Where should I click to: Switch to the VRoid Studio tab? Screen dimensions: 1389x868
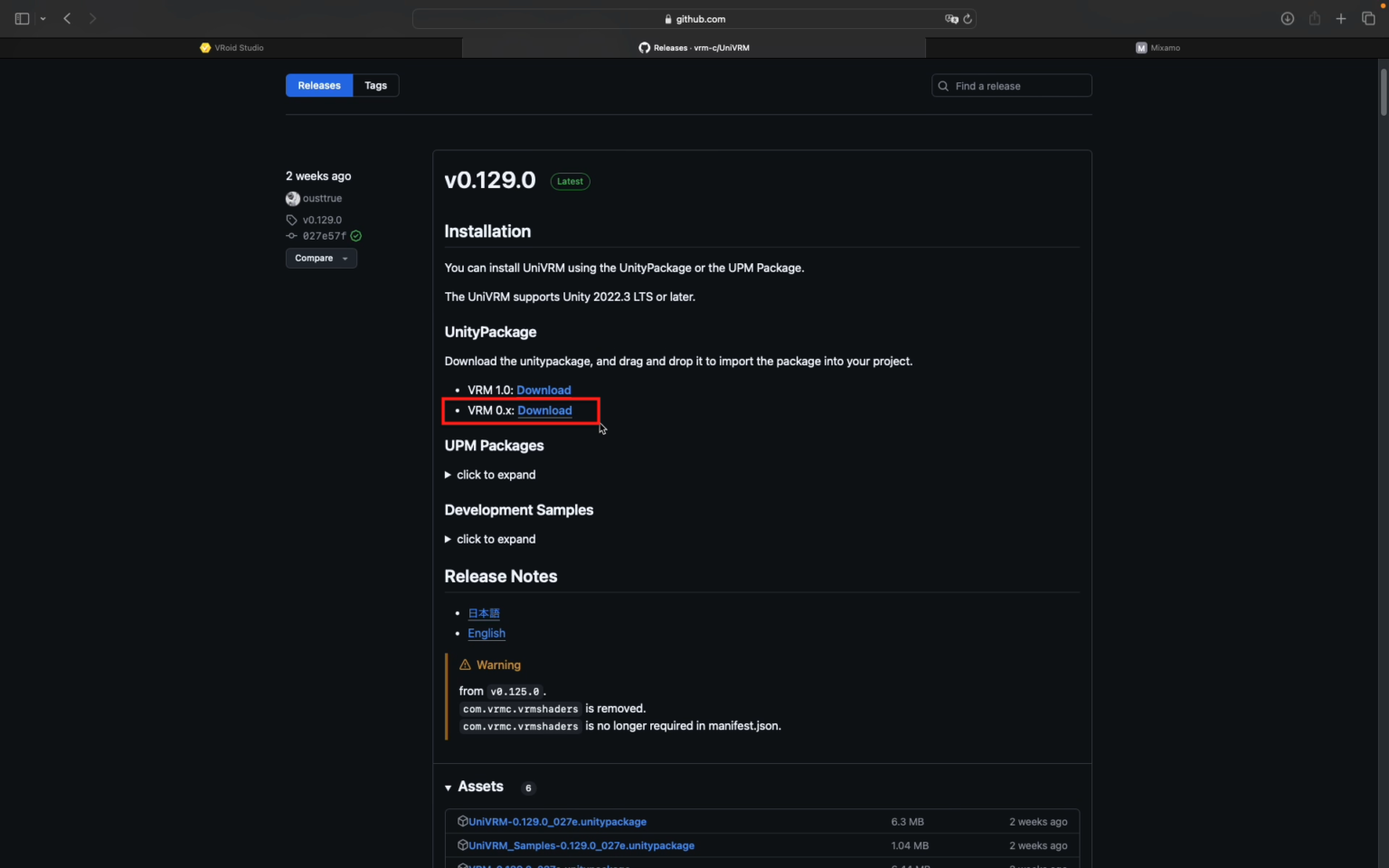231,48
